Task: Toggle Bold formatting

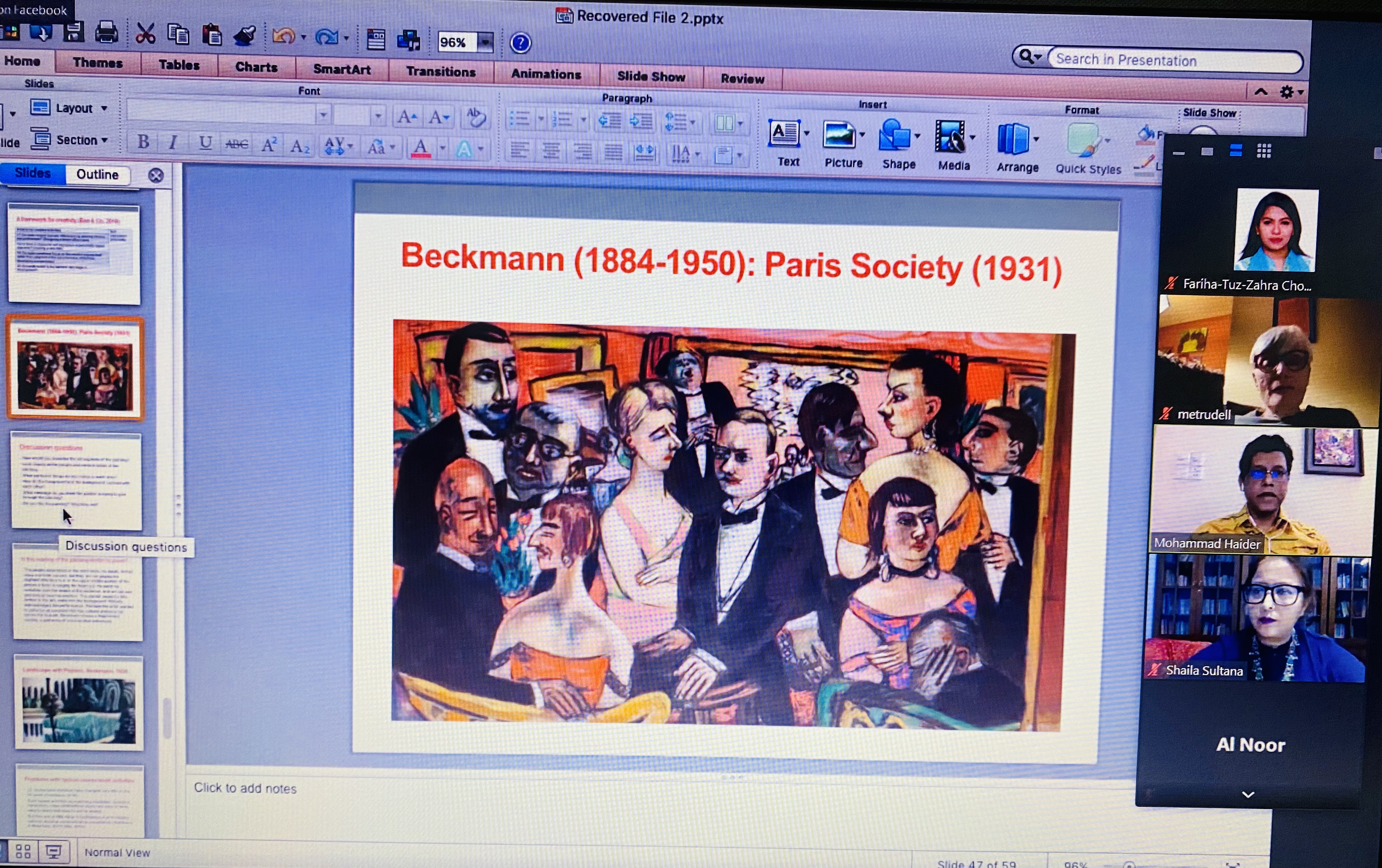Action: (144, 142)
